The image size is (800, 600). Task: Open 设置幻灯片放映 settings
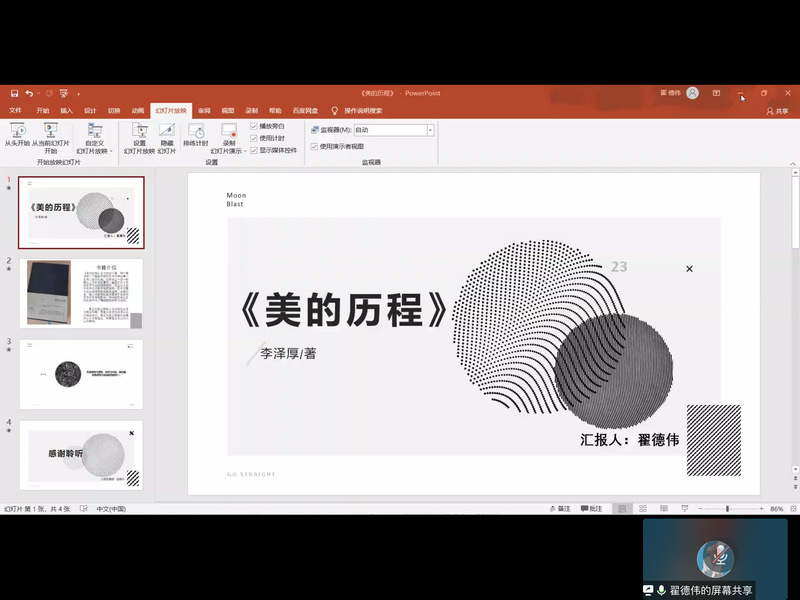pos(139,132)
